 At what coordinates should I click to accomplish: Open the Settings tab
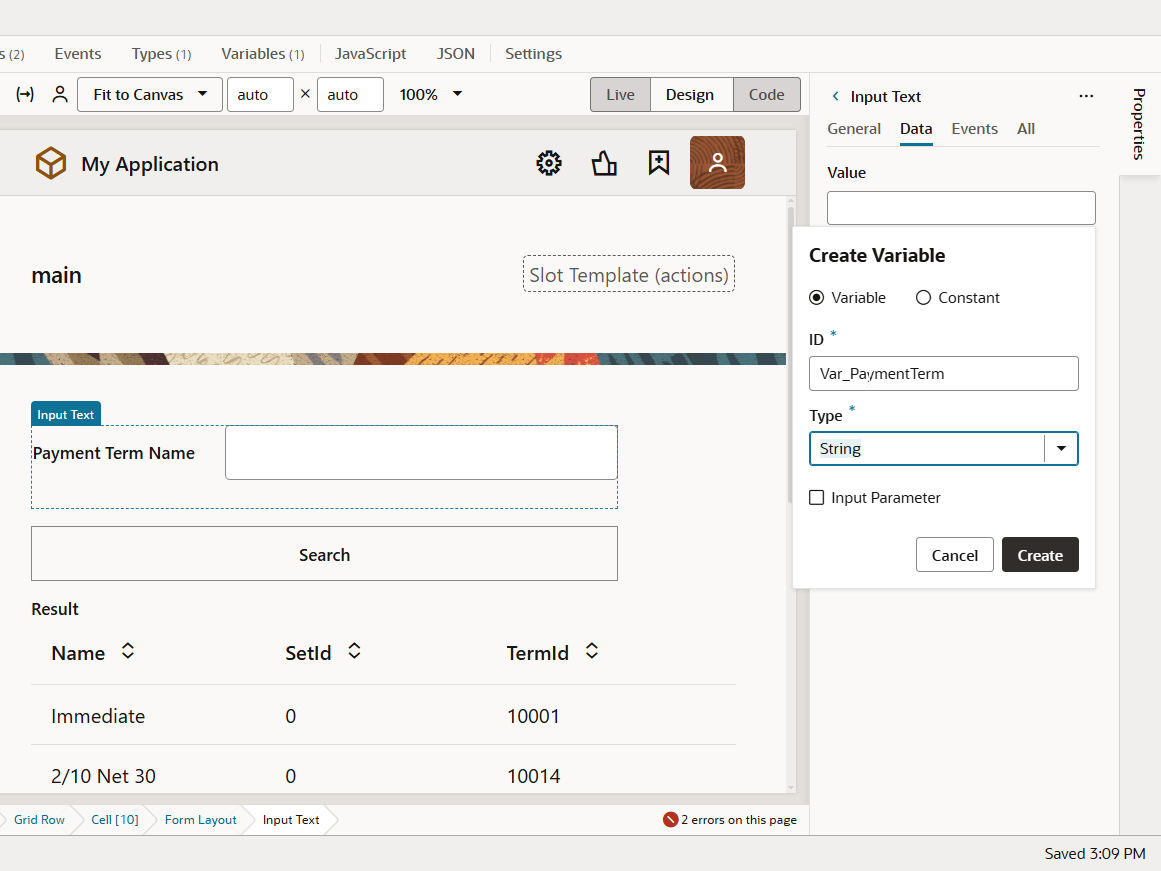pyautogui.click(x=533, y=53)
